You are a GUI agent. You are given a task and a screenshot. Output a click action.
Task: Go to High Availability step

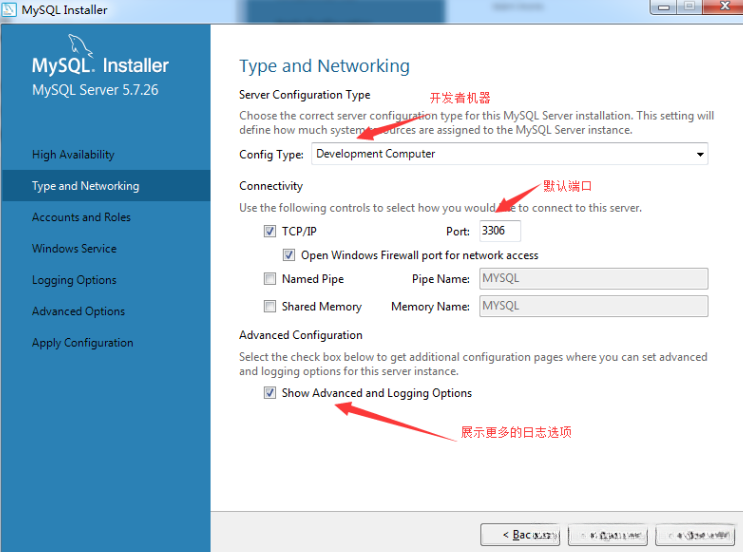pos(73,155)
